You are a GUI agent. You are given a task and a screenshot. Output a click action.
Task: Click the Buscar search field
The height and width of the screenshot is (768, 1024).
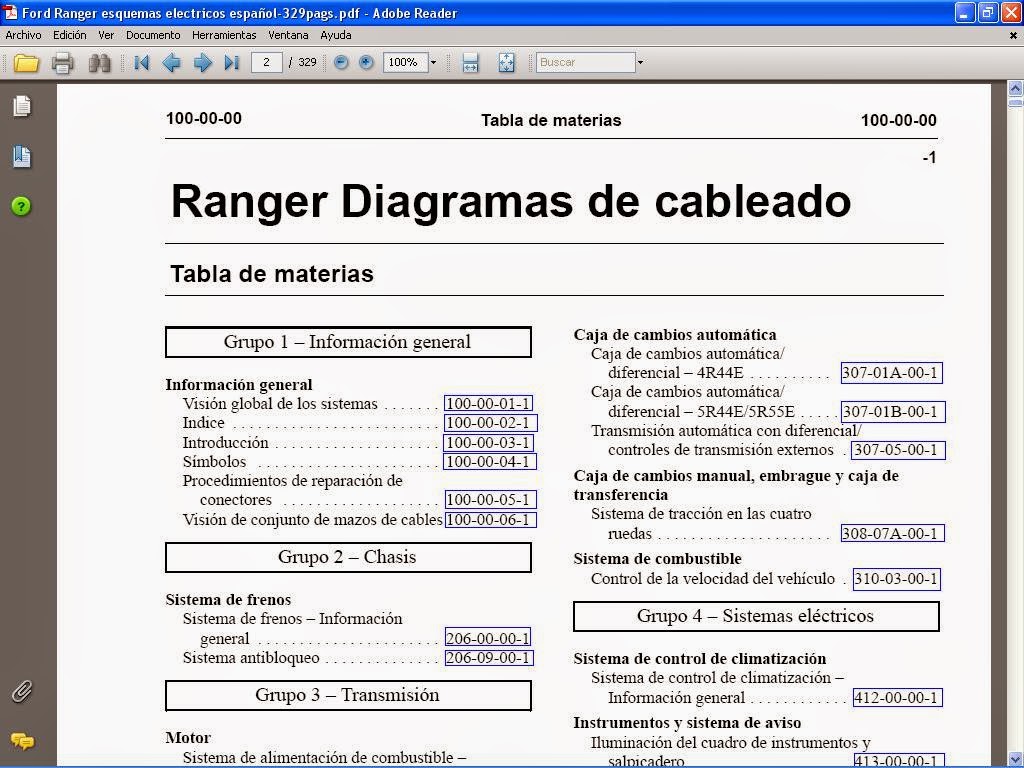pos(585,63)
